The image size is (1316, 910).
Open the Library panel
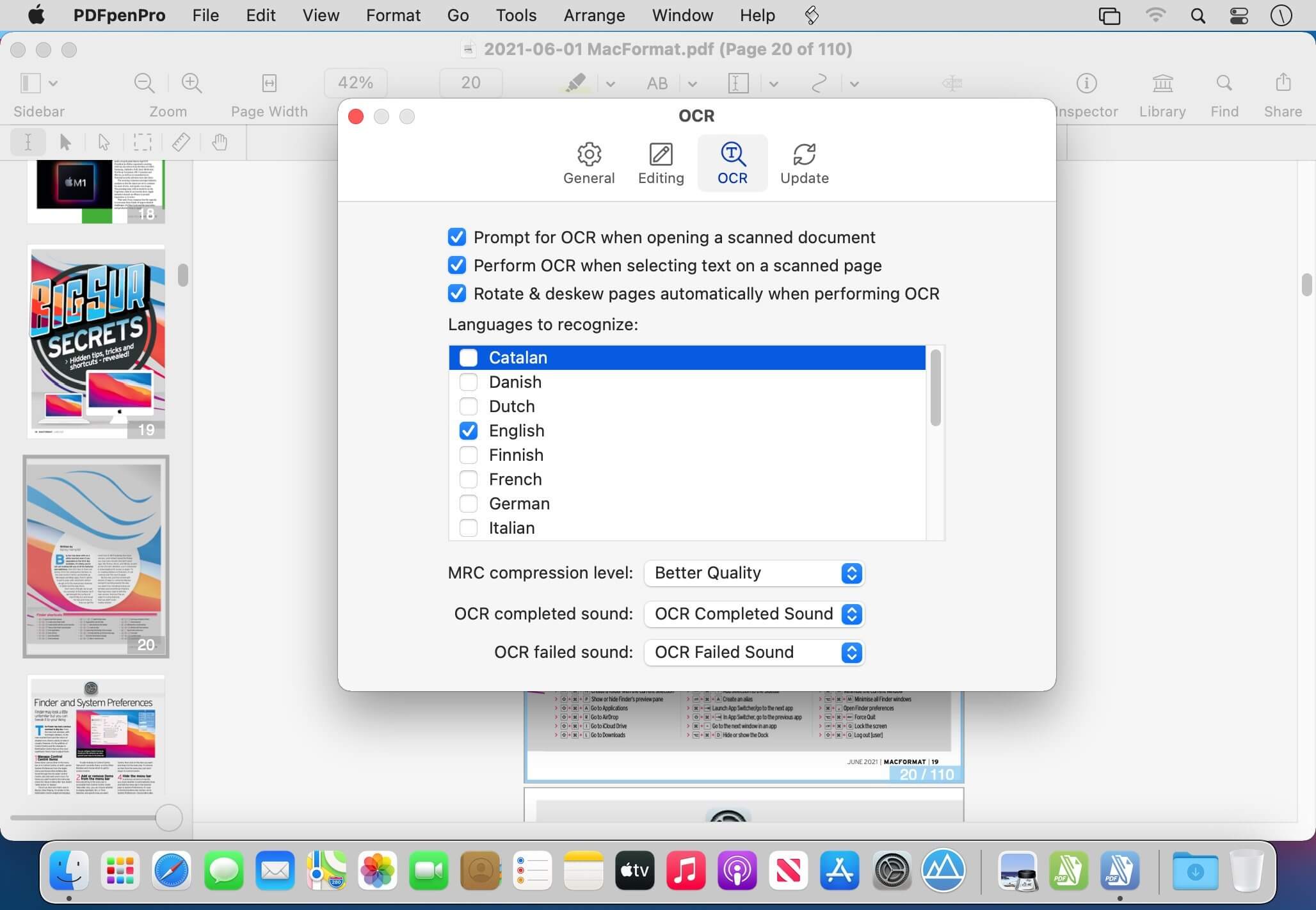[x=1162, y=83]
